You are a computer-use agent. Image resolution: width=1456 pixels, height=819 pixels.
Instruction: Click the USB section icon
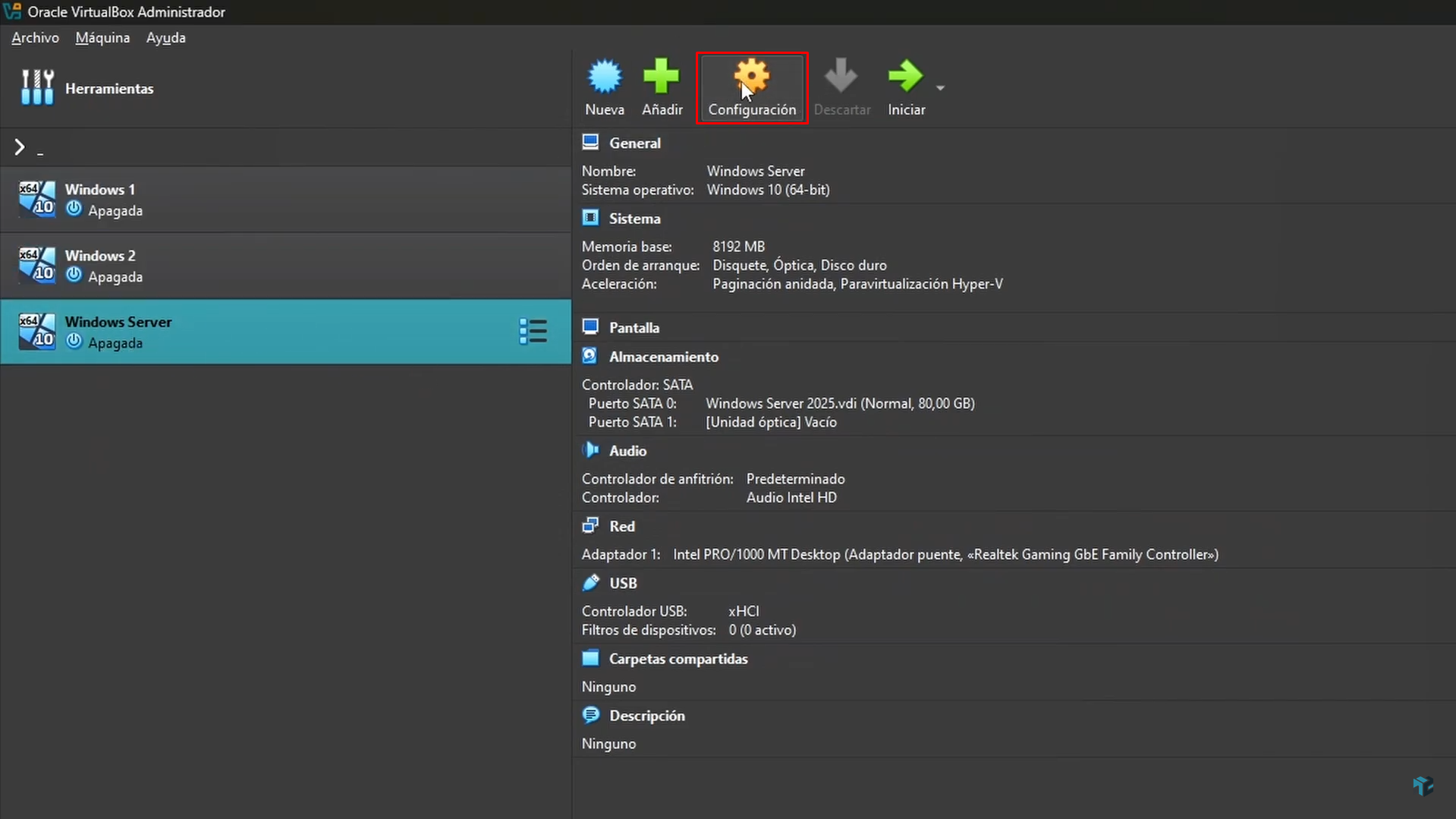point(591,582)
